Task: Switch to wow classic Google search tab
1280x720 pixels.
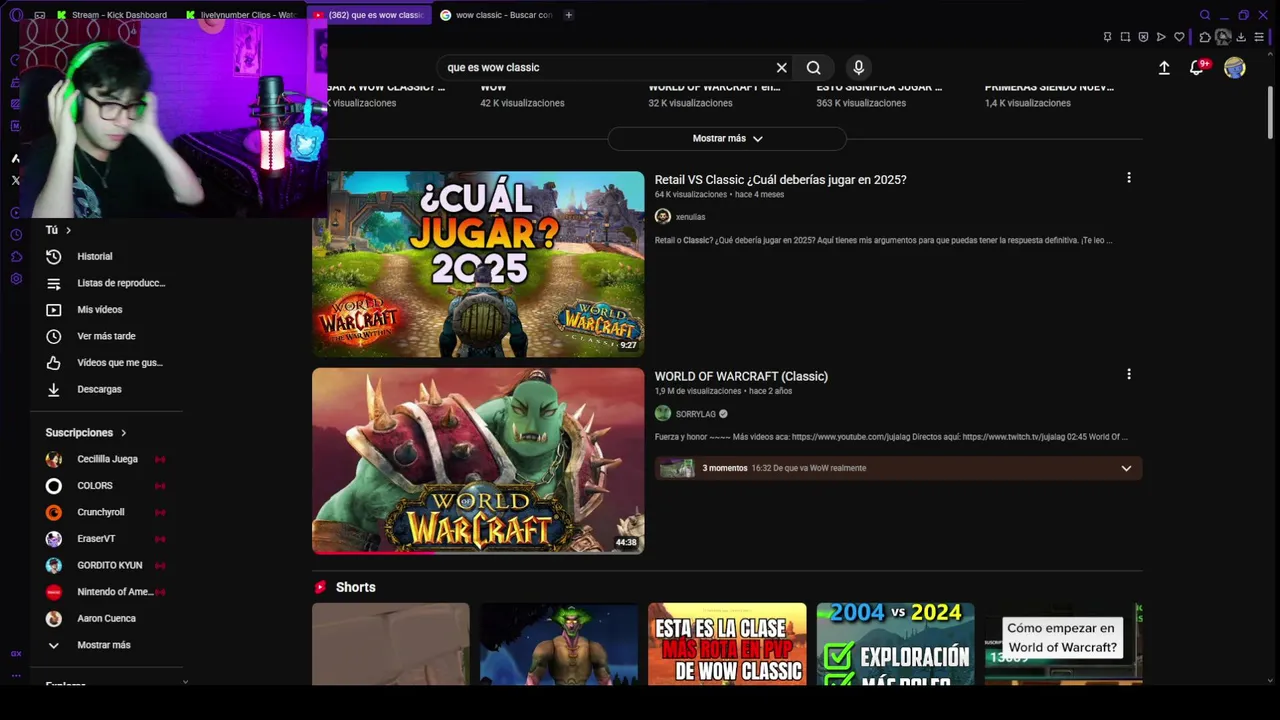Action: click(496, 15)
